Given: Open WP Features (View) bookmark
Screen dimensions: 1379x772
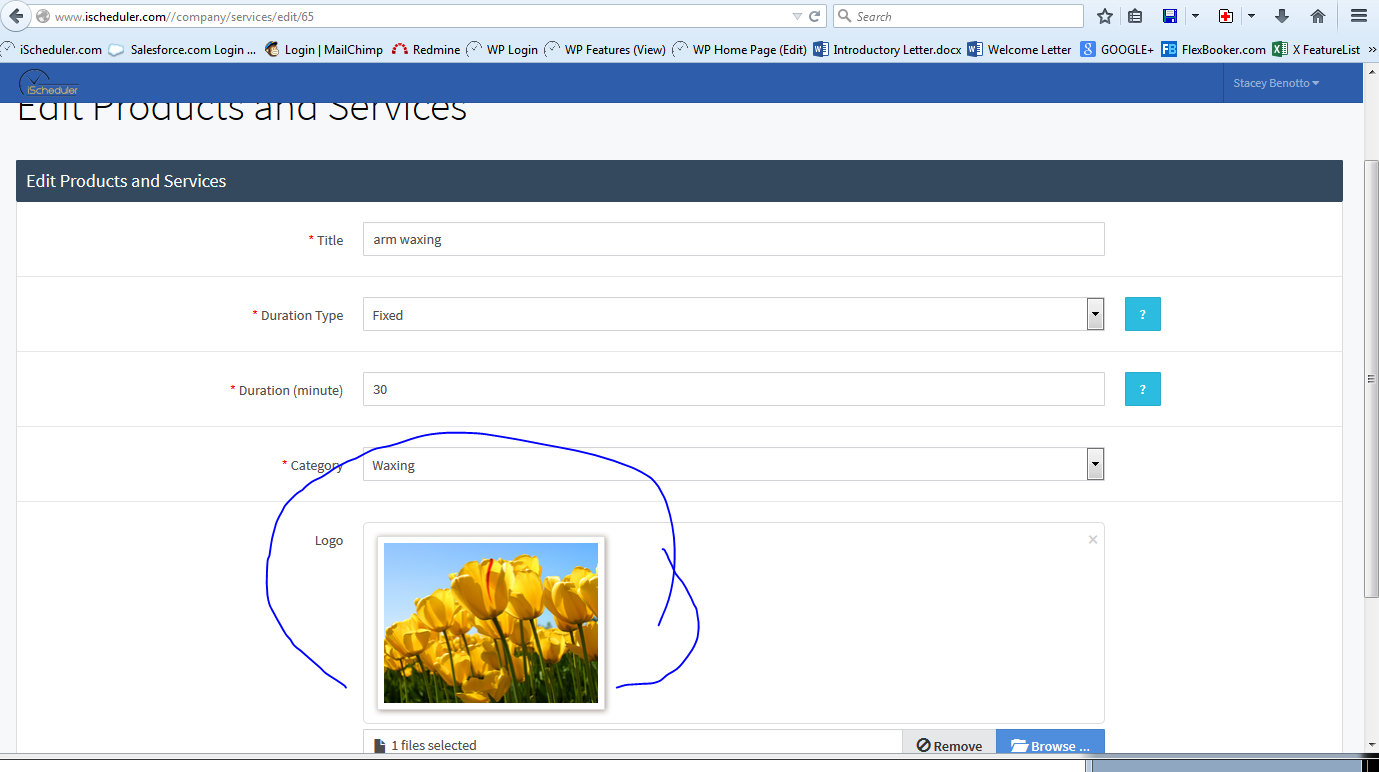Looking at the screenshot, I should [x=605, y=49].
